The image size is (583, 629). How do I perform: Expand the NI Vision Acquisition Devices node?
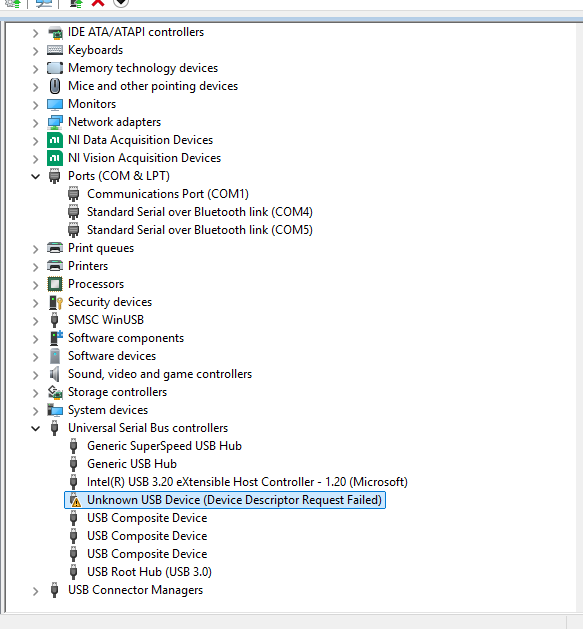35,159
